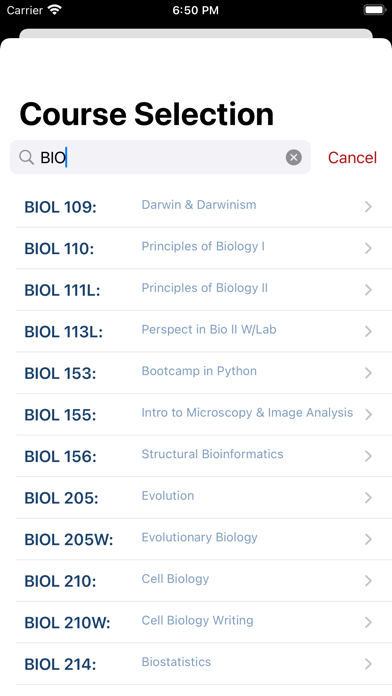Image resolution: width=392 pixels, height=696 pixels.
Task: Open the Biostatistics row chevron
Action: pyautogui.click(x=368, y=664)
